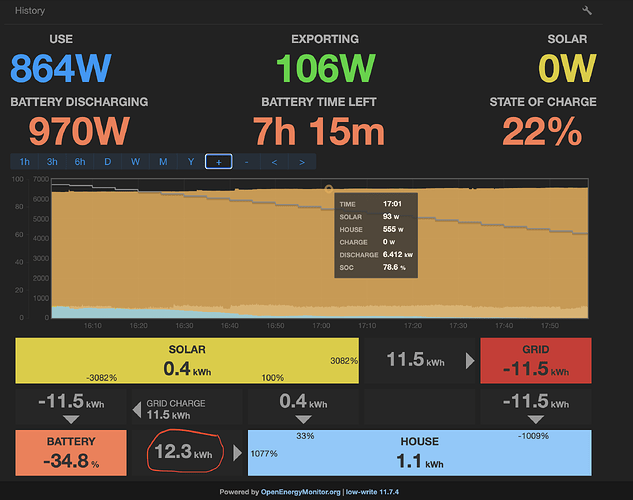Image resolution: width=633 pixels, height=500 pixels.
Task: Pan graph right with the > button
Action: pos(302,161)
